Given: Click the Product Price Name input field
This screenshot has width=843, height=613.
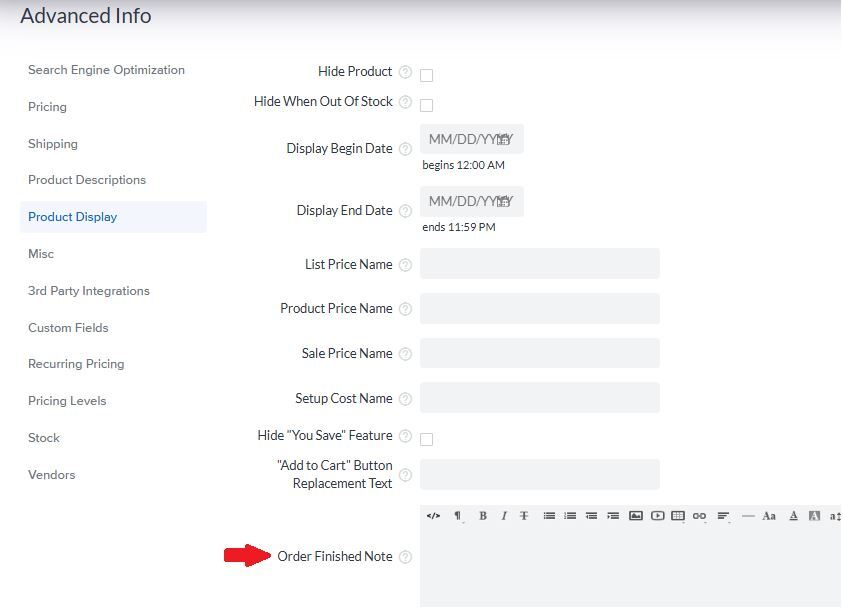Looking at the screenshot, I should coord(539,309).
